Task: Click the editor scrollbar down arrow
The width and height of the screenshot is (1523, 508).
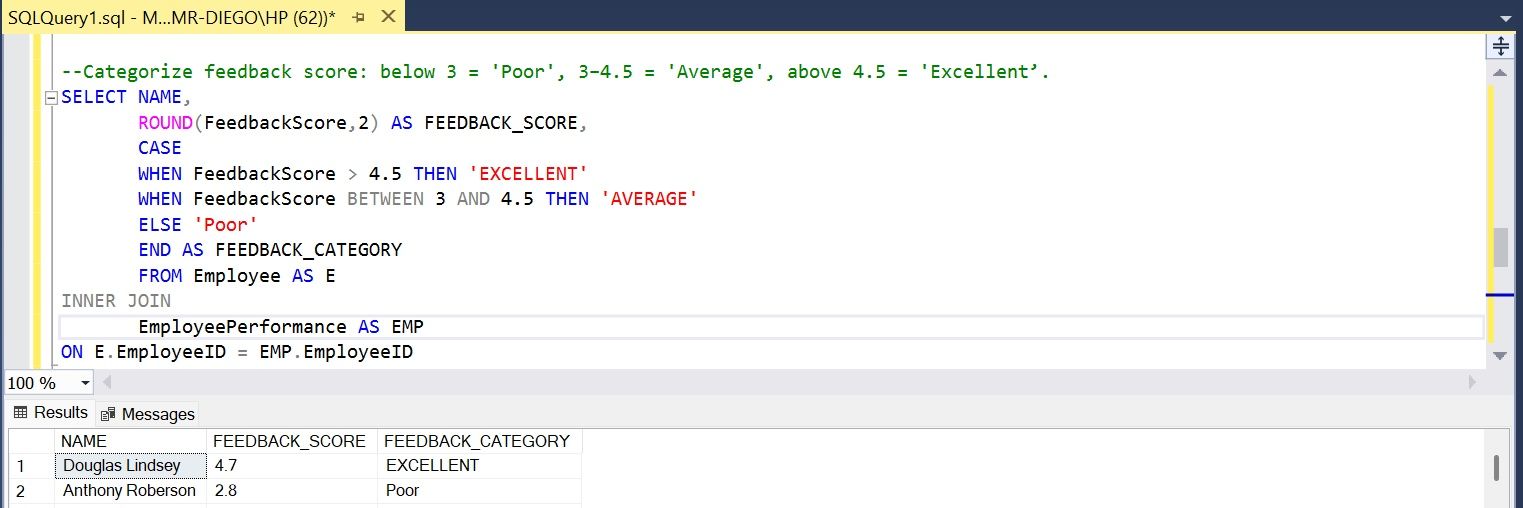Action: coord(1500,356)
